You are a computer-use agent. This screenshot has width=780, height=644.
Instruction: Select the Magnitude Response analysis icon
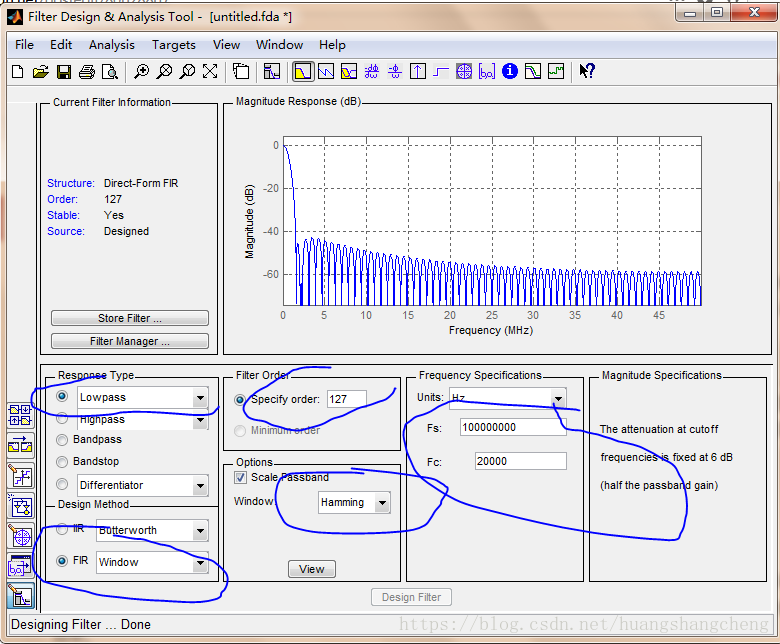click(x=302, y=72)
